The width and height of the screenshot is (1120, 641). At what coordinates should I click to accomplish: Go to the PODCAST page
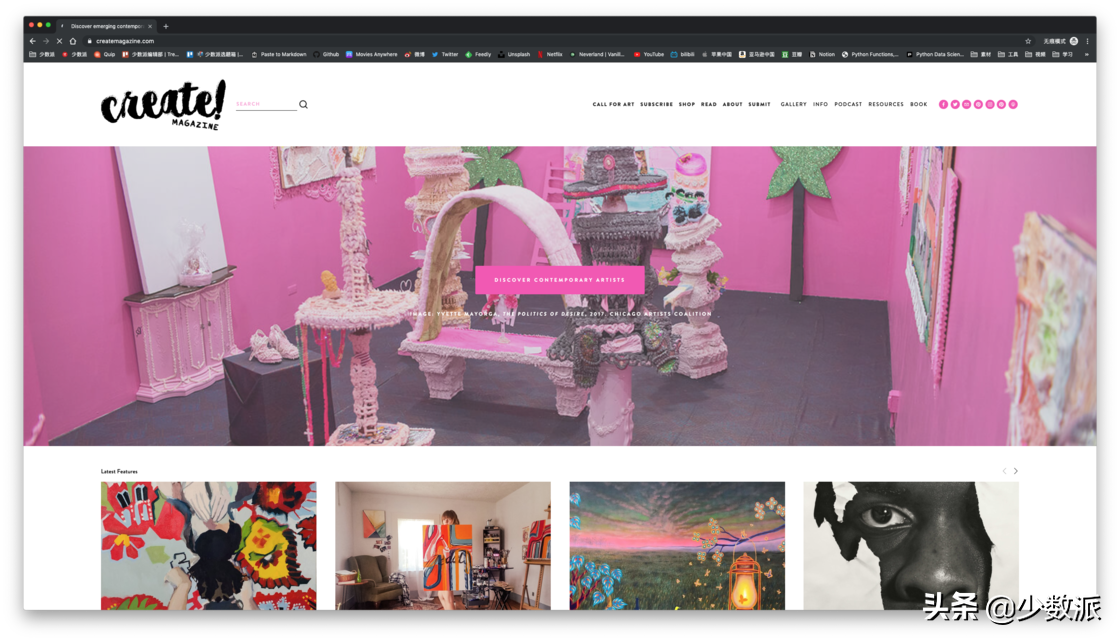pos(848,104)
